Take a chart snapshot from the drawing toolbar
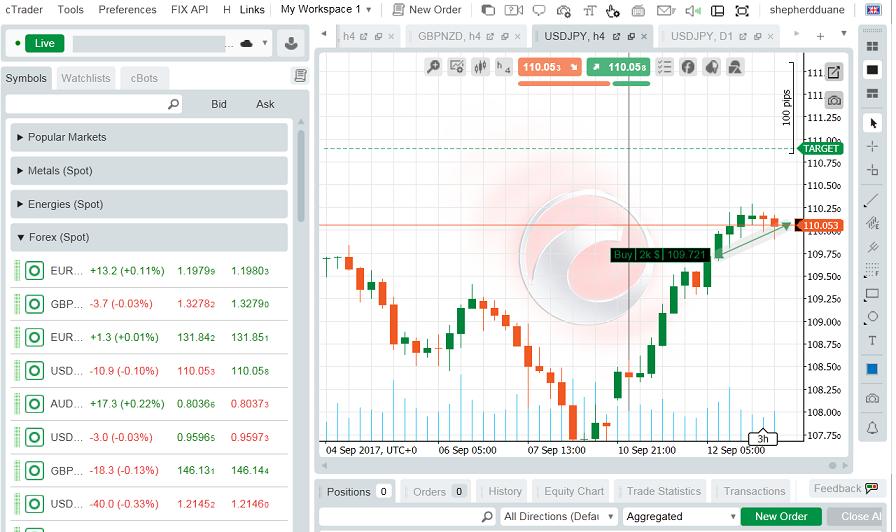This screenshot has height=532, width=896. tap(873, 398)
